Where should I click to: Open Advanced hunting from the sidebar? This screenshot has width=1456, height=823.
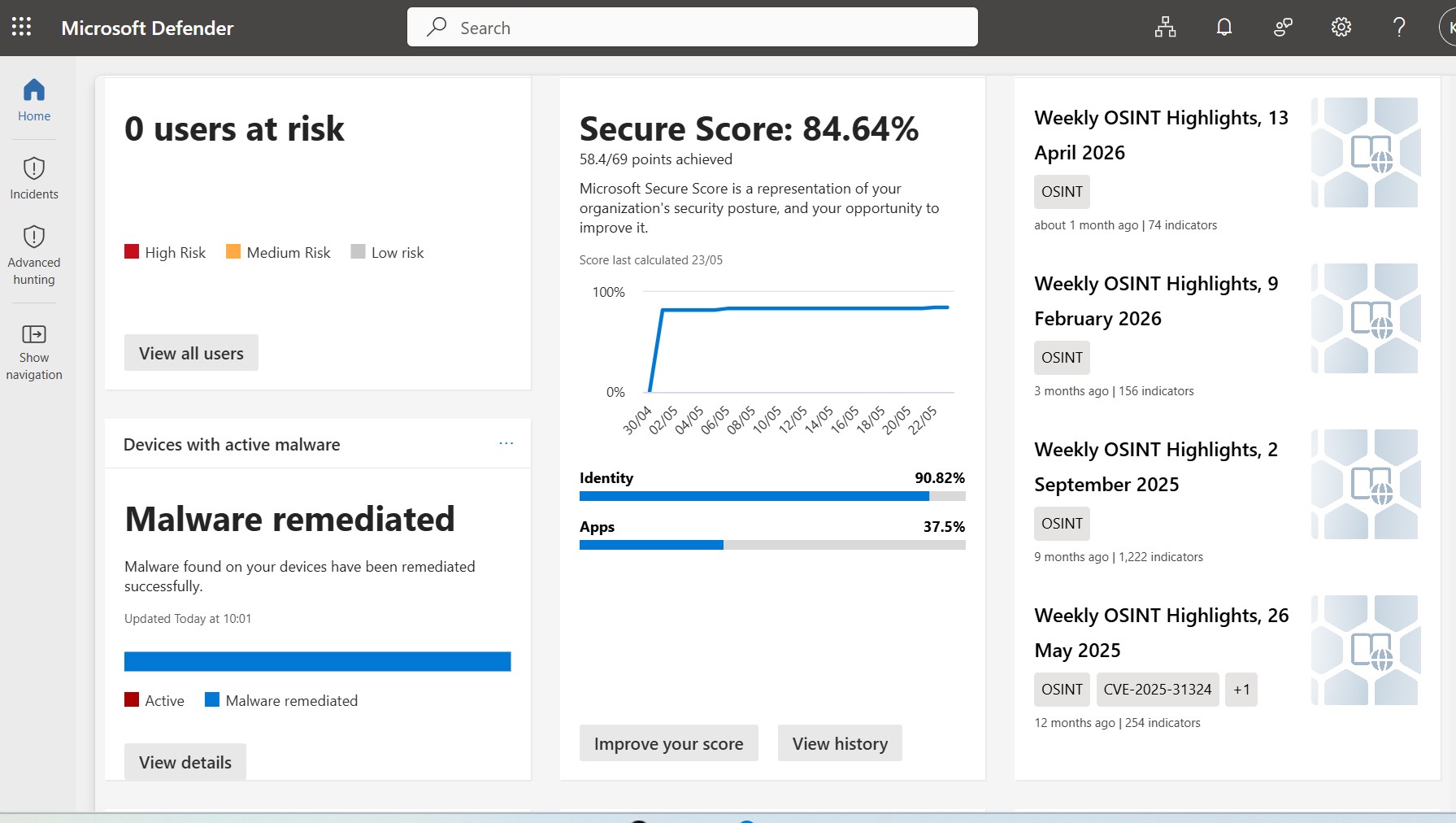34,255
